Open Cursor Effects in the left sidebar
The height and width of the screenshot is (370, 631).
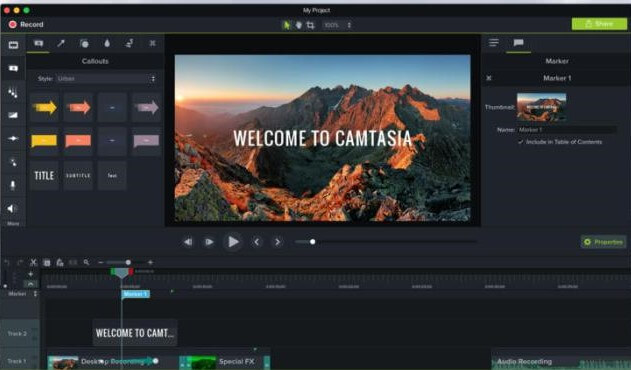13,162
